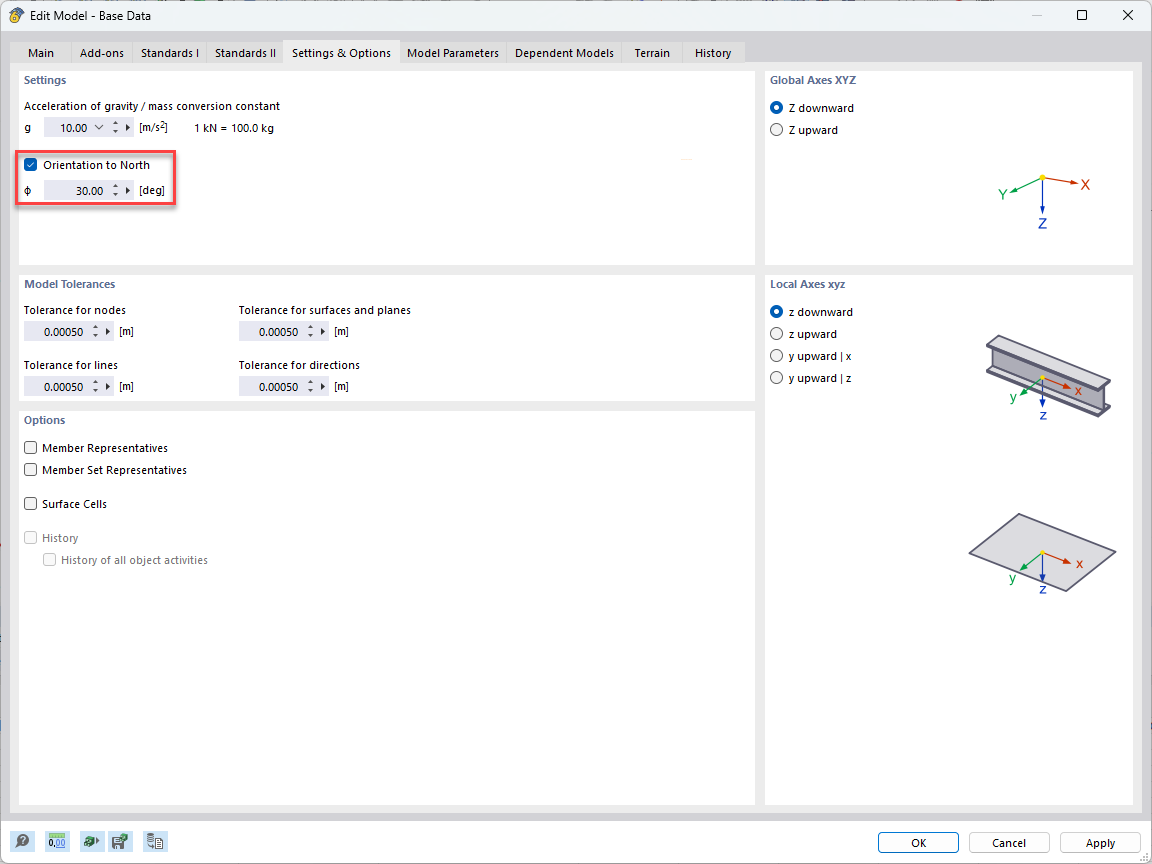Open units and decimal places settings
This screenshot has width=1152, height=864.
coord(57,841)
